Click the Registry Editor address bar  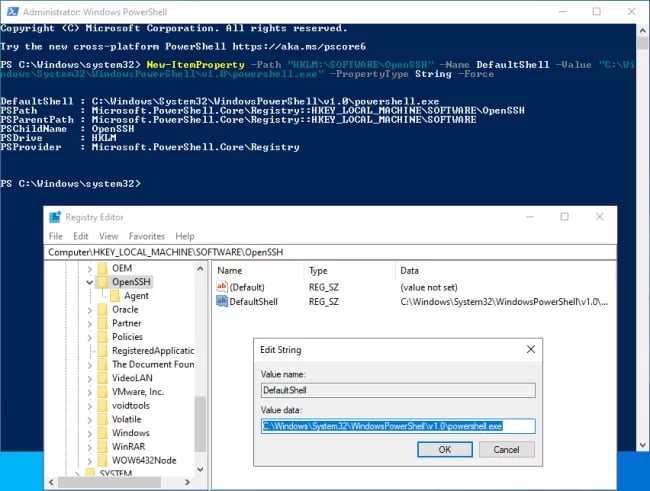tap(330, 252)
